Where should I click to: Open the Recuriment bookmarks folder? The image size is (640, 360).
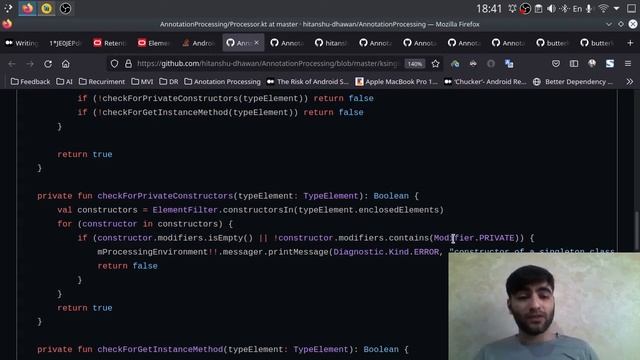(x=102, y=82)
